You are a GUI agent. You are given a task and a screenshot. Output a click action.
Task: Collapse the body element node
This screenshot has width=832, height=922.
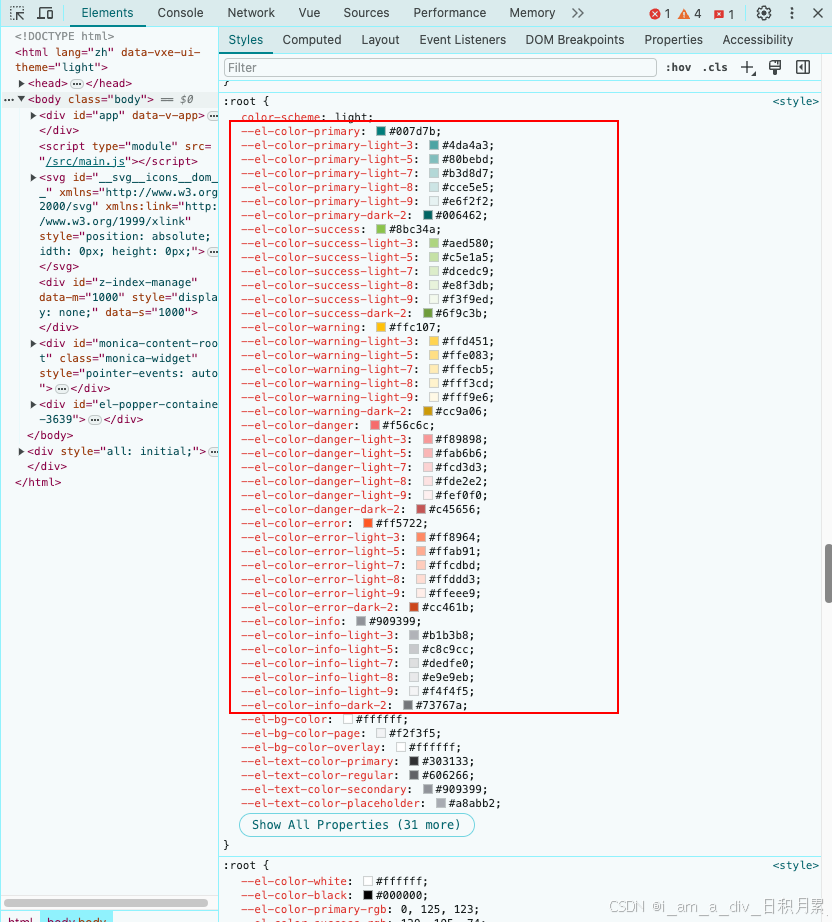pyautogui.click(x=22, y=99)
